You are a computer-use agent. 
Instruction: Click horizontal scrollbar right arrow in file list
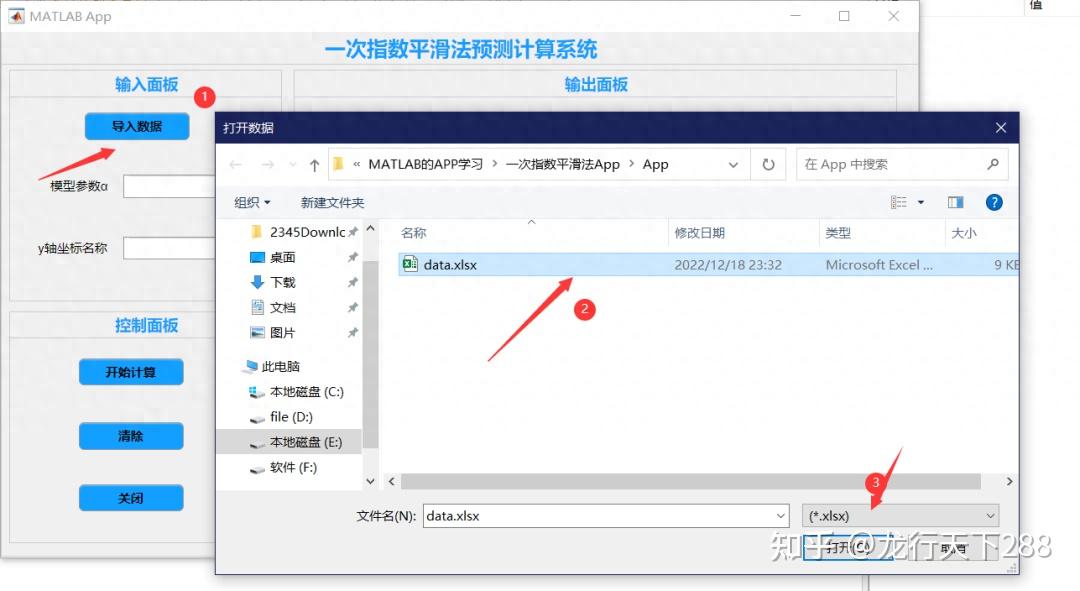click(x=1009, y=481)
